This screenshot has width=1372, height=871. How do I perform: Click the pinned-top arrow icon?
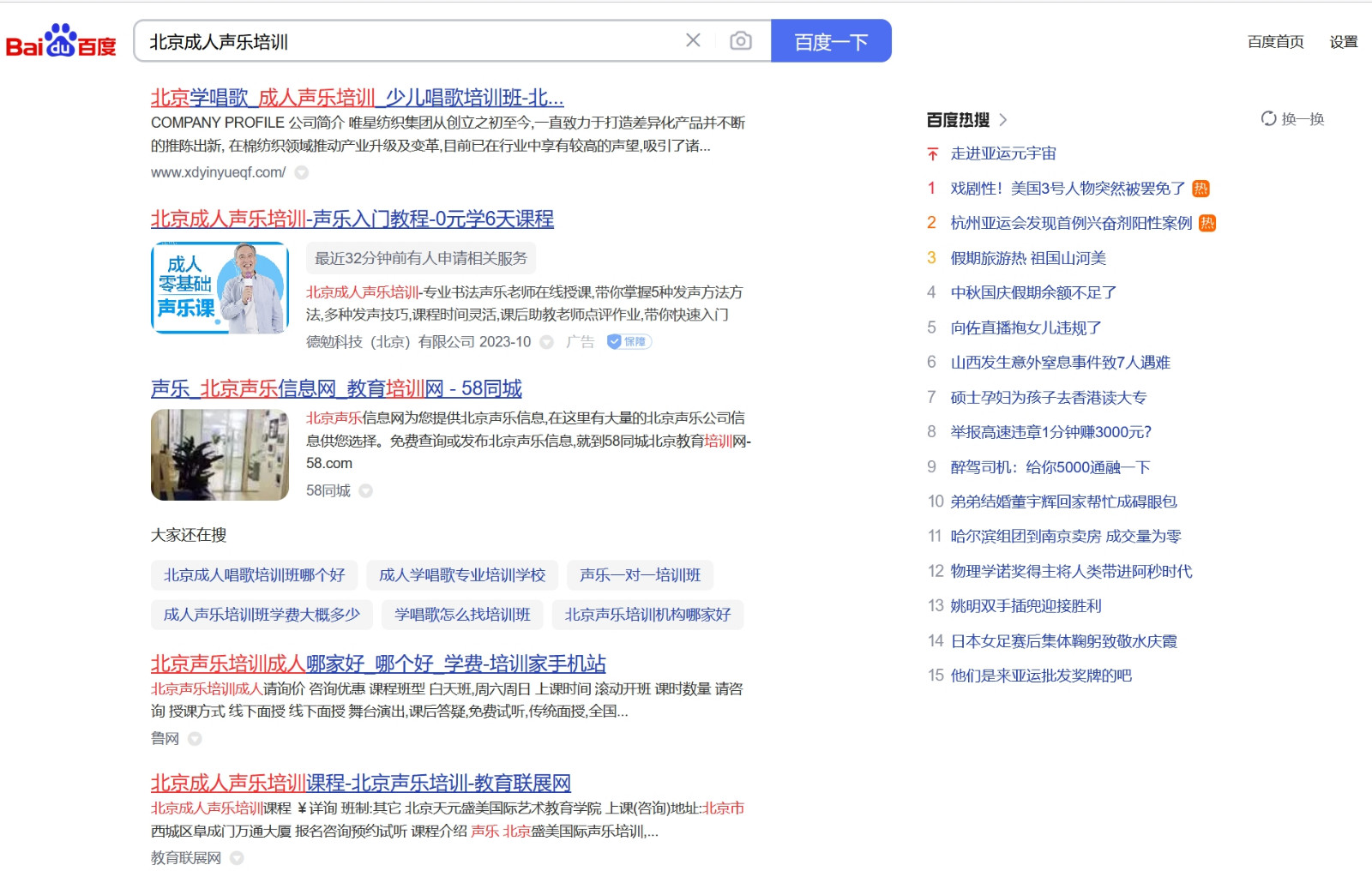[x=933, y=154]
